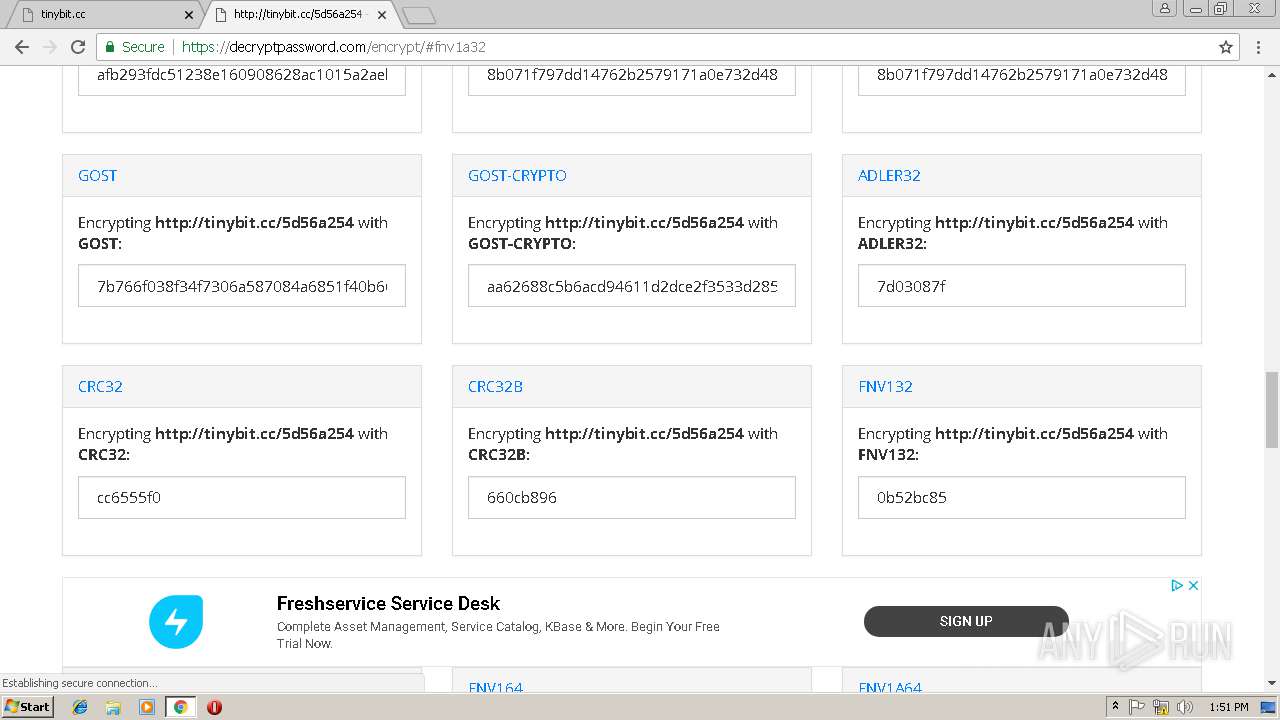1280x720 pixels.
Task: Open the media player taskbar icon
Action: pos(147,707)
